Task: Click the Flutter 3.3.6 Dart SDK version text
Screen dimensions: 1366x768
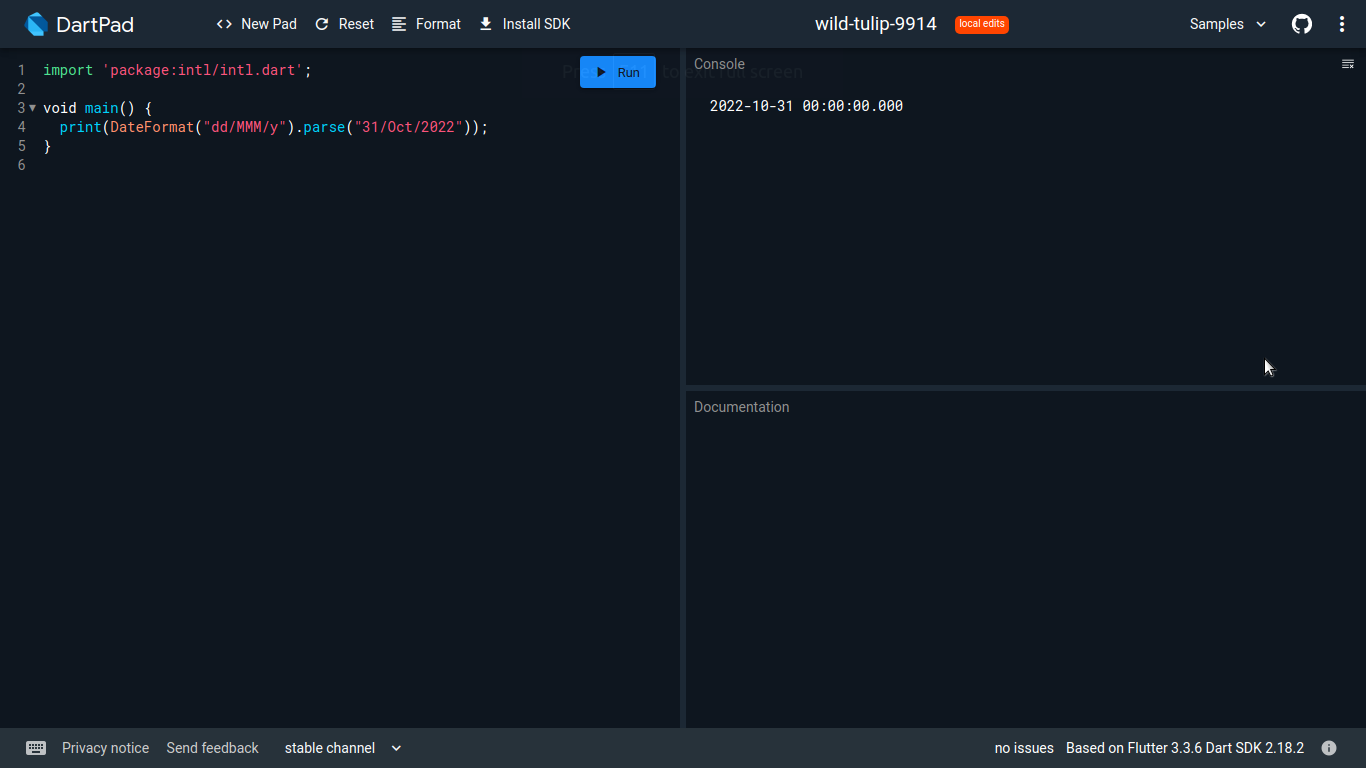Action: point(1185,748)
